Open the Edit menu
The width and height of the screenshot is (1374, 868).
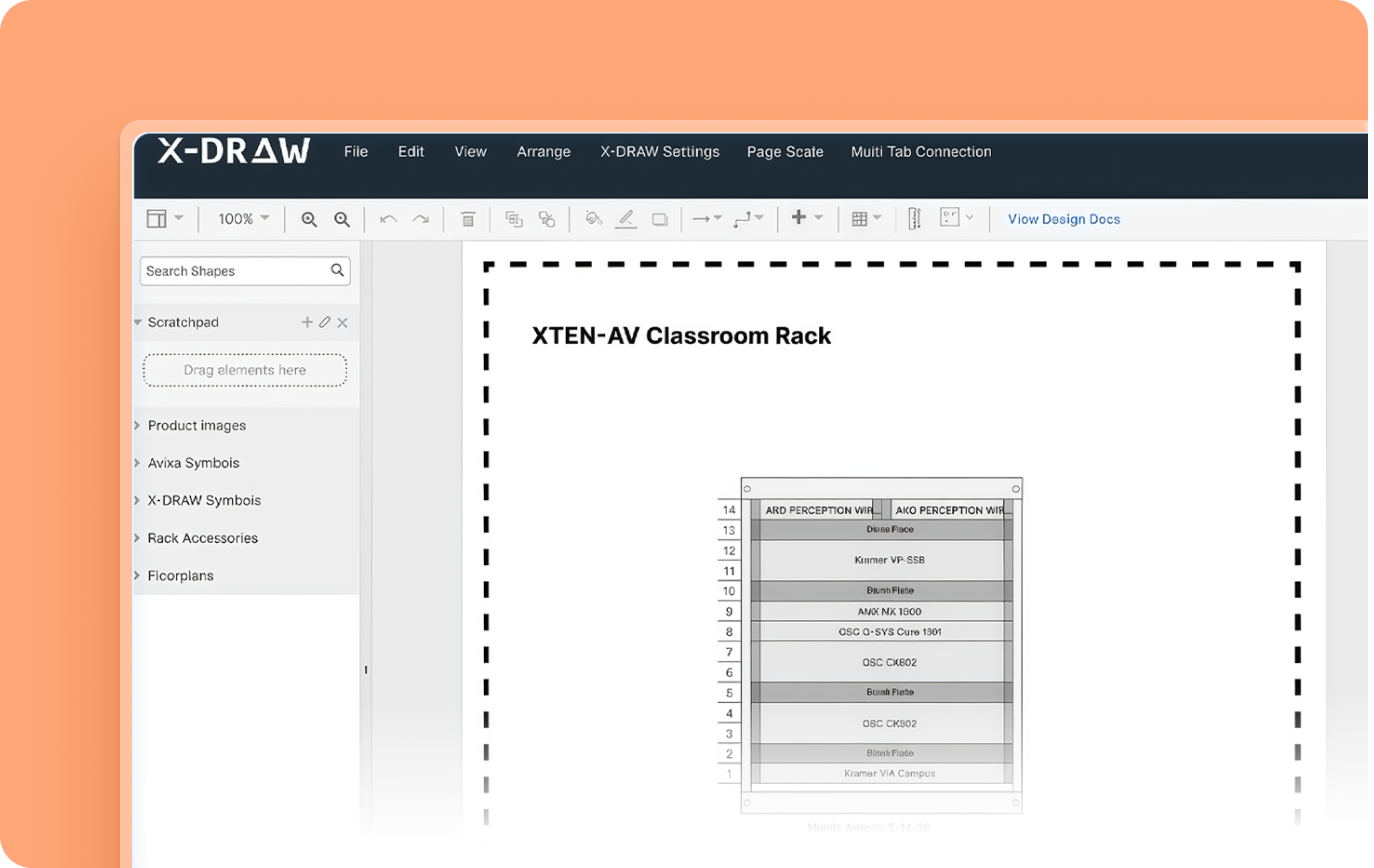tap(411, 152)
